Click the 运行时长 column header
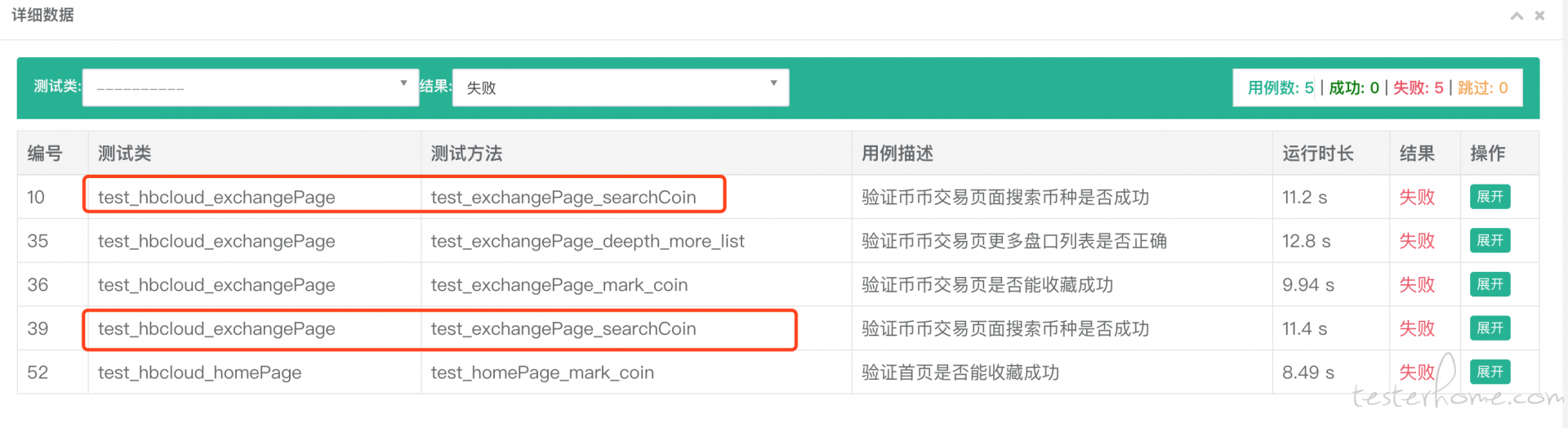Screen dimensions: 1568x428 pyautogui.click(x=1317, y=154)
